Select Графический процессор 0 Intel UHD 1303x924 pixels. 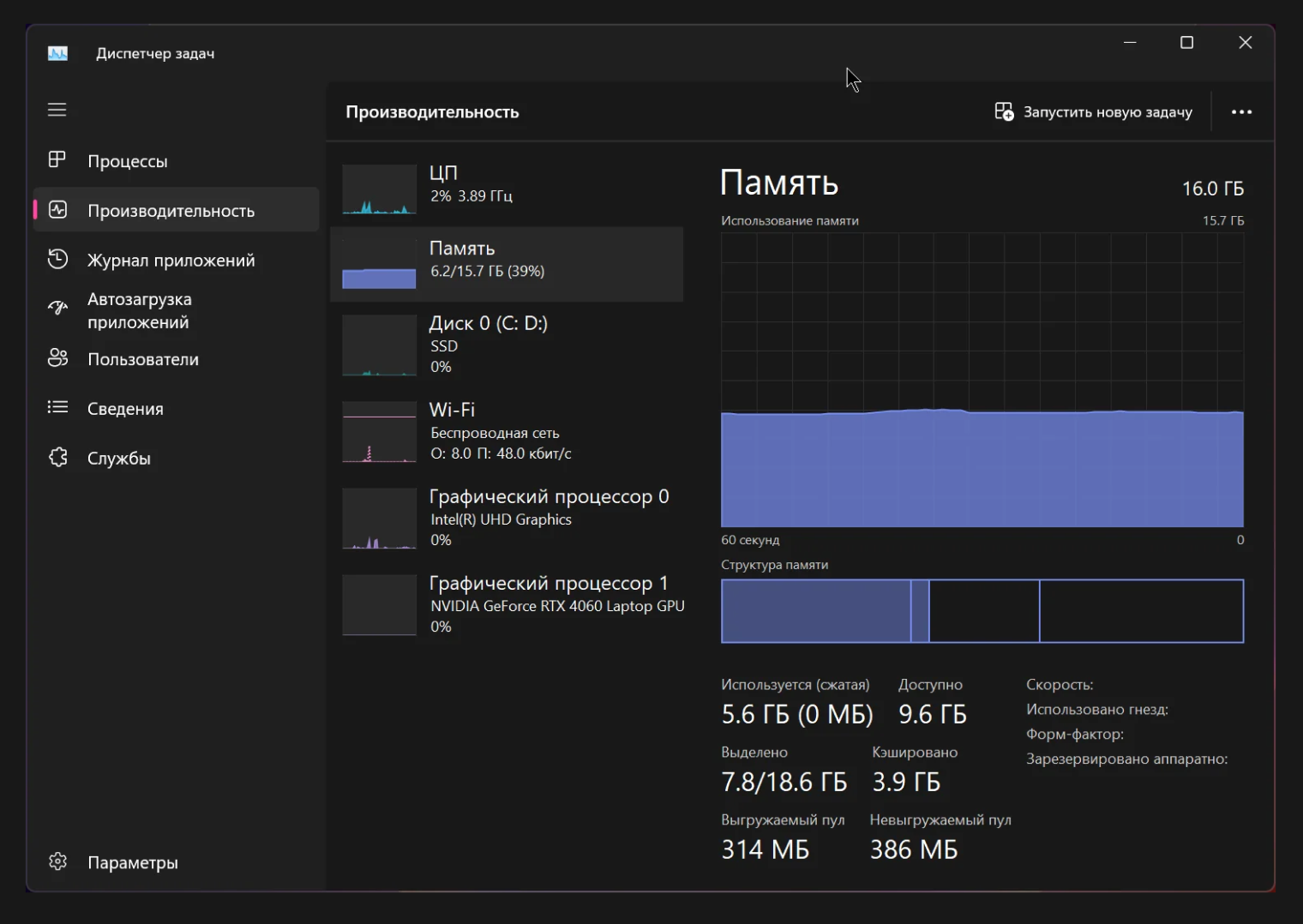tap(506, 517)
